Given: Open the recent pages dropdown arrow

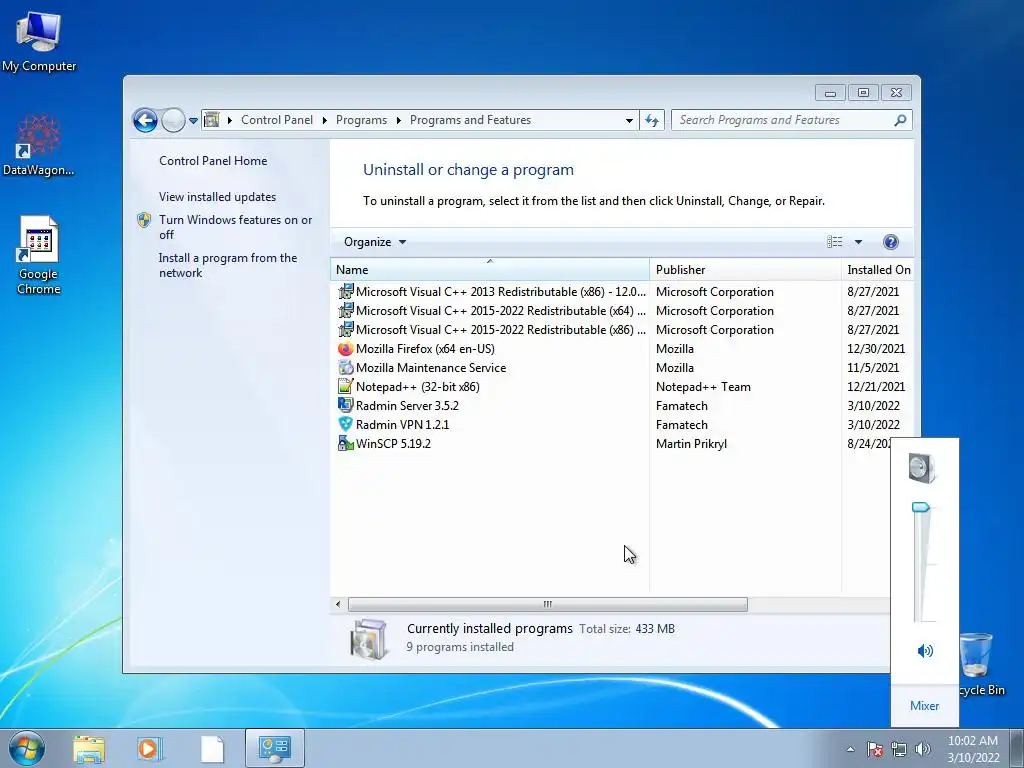Looking at the screenshot, I should (193, 121).
